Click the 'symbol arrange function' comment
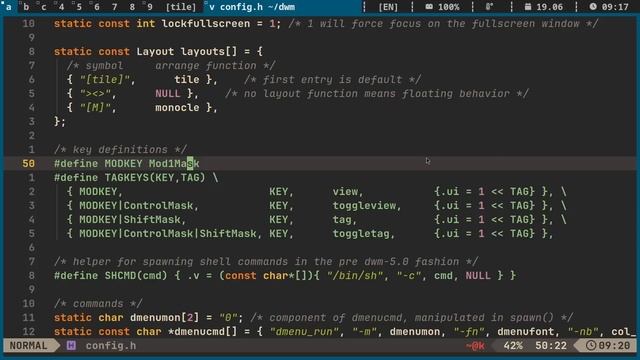640x360 pixels. [171, 66]
